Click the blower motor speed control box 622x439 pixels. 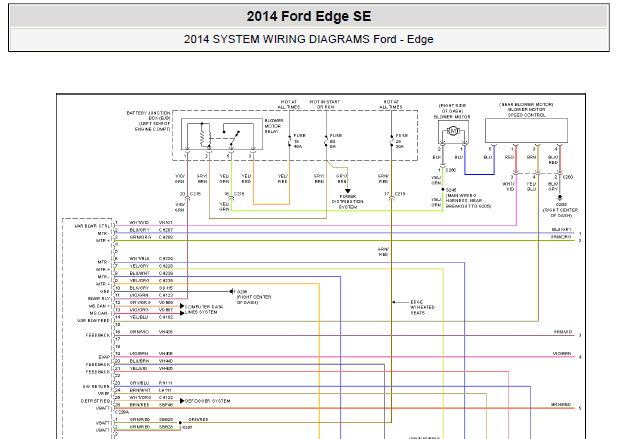point(526,130)
